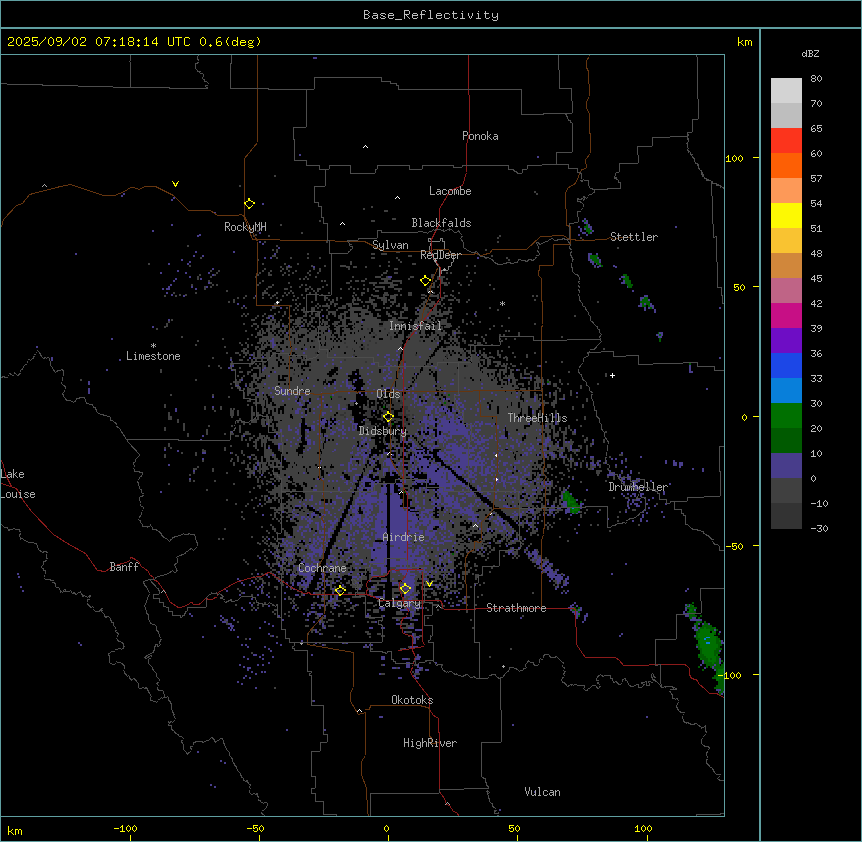Screen dimensions: 862x842
Task: Click the dBZ legend heading
Action: [810, 53]
